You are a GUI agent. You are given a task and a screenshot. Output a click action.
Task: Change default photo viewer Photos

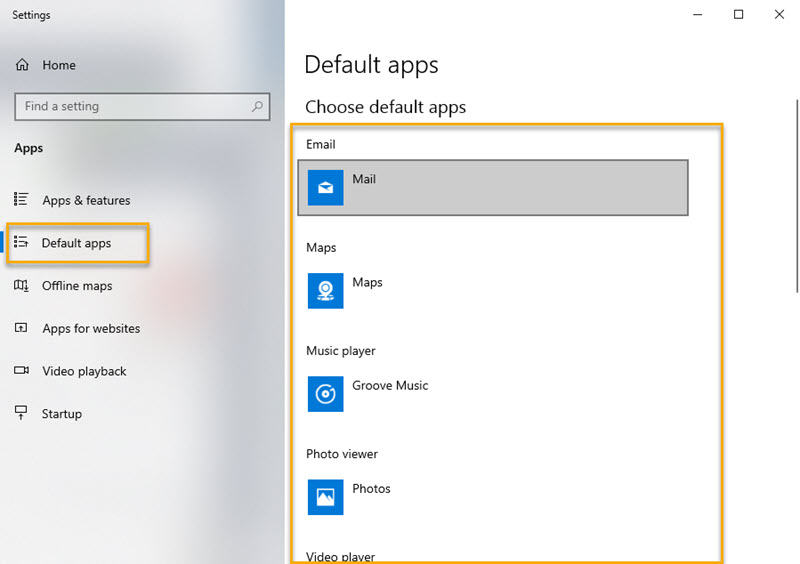(493, 497)
